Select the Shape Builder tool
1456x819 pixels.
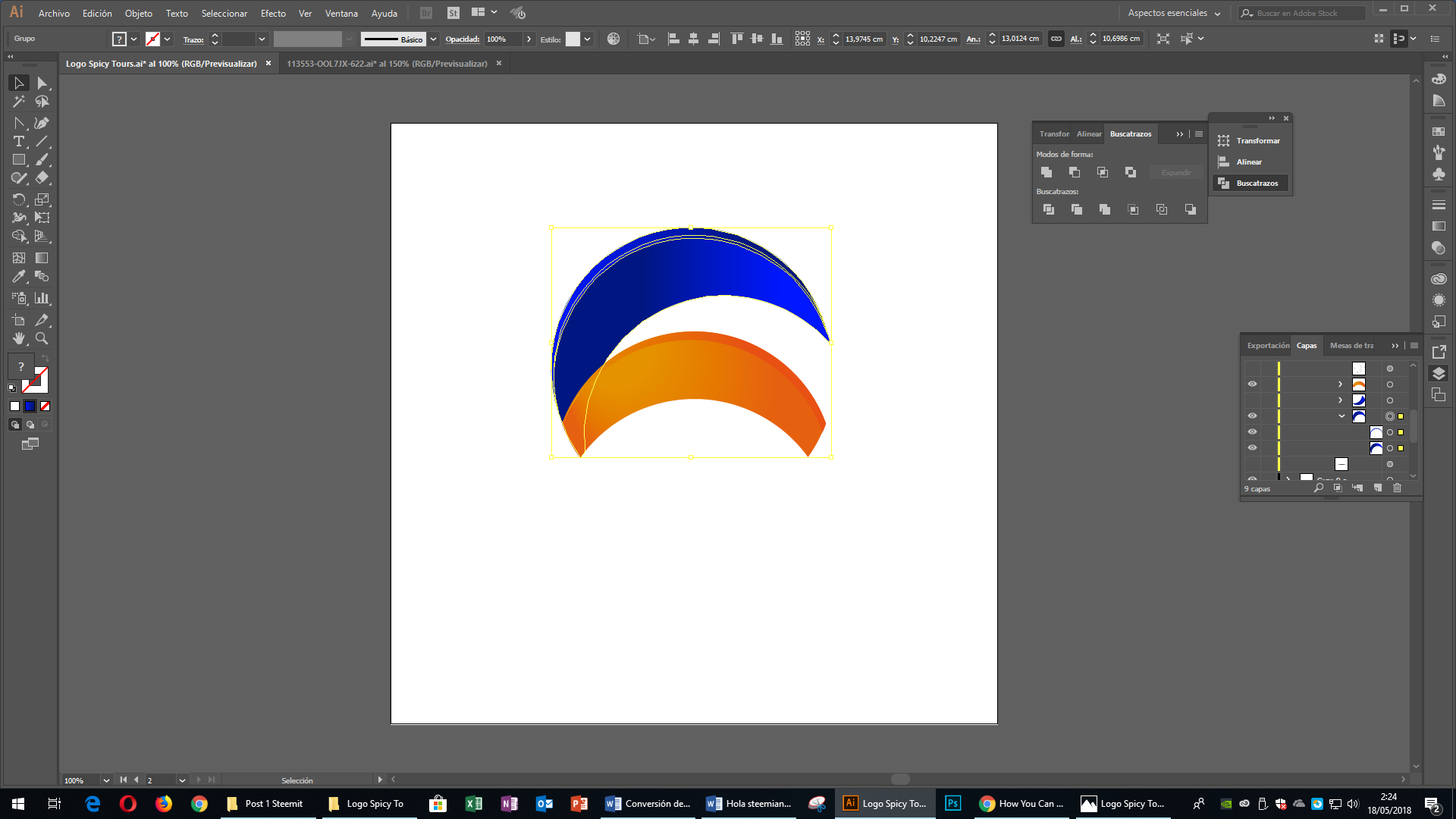coord(19,237)
